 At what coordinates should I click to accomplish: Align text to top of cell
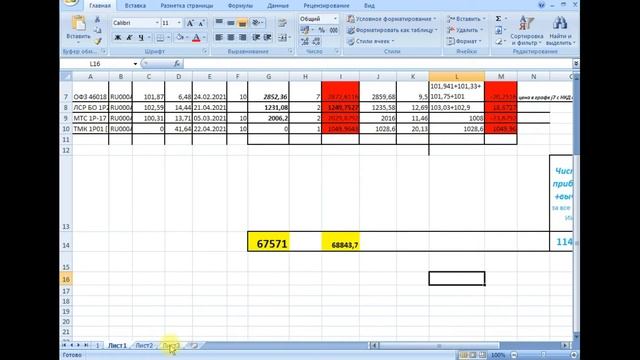pyautogui.click(x=219, y=23)
